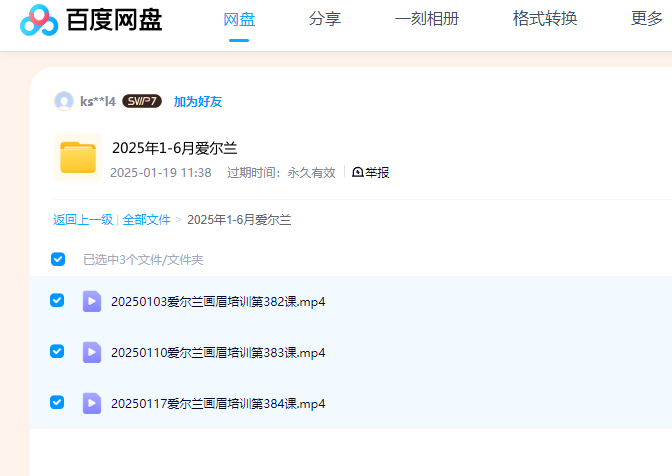Uncheck 20250117爱尔兰画眉培训第384课.mp4 checkbox

tap(57, 402)
